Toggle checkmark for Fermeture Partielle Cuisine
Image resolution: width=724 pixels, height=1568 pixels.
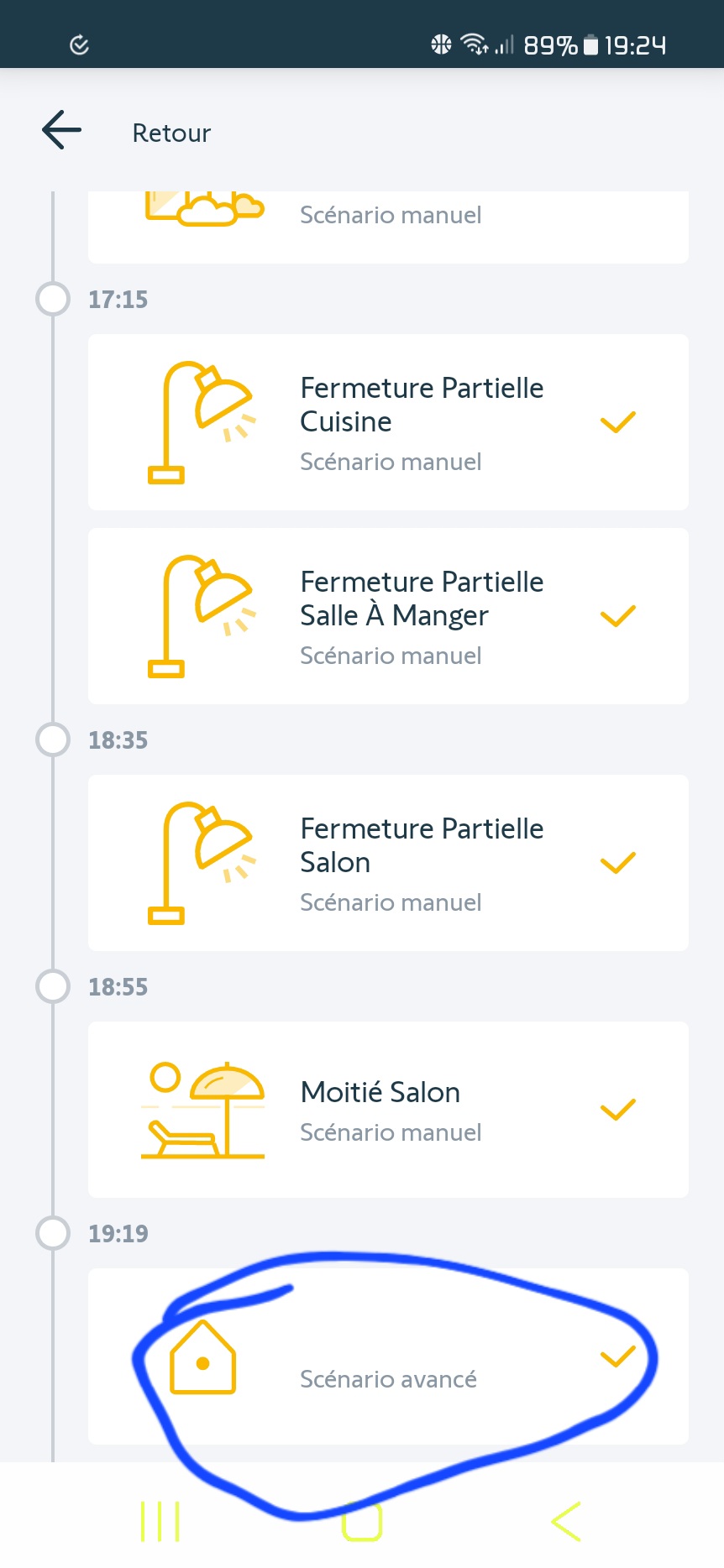pyautogui.click(x=618, y=422)
